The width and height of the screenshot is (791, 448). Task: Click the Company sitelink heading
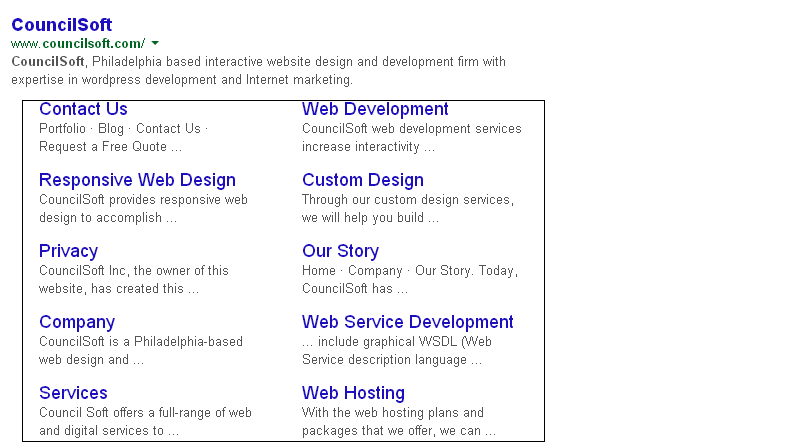coord(77,322)
